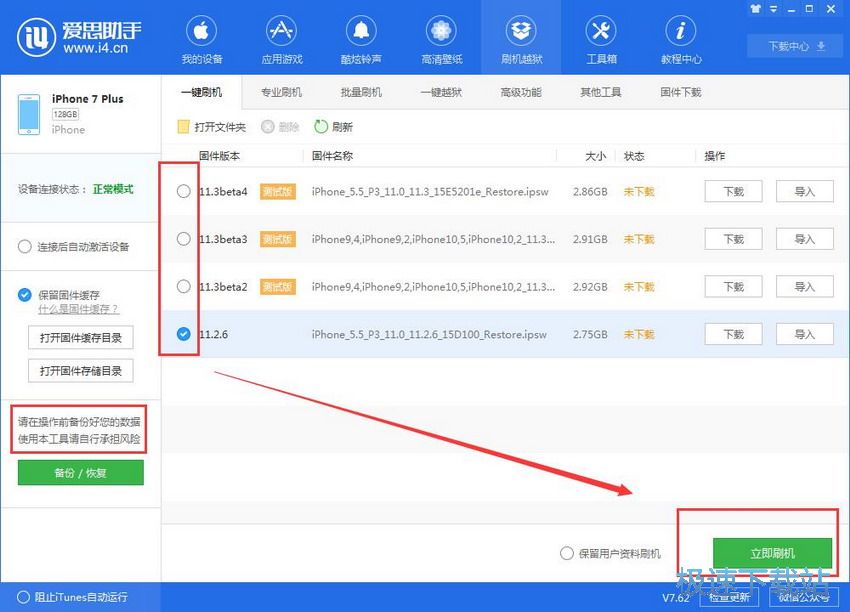Click 固件名称 column header
This screenshot has height=612, width=850.
[x=332, y=156]
